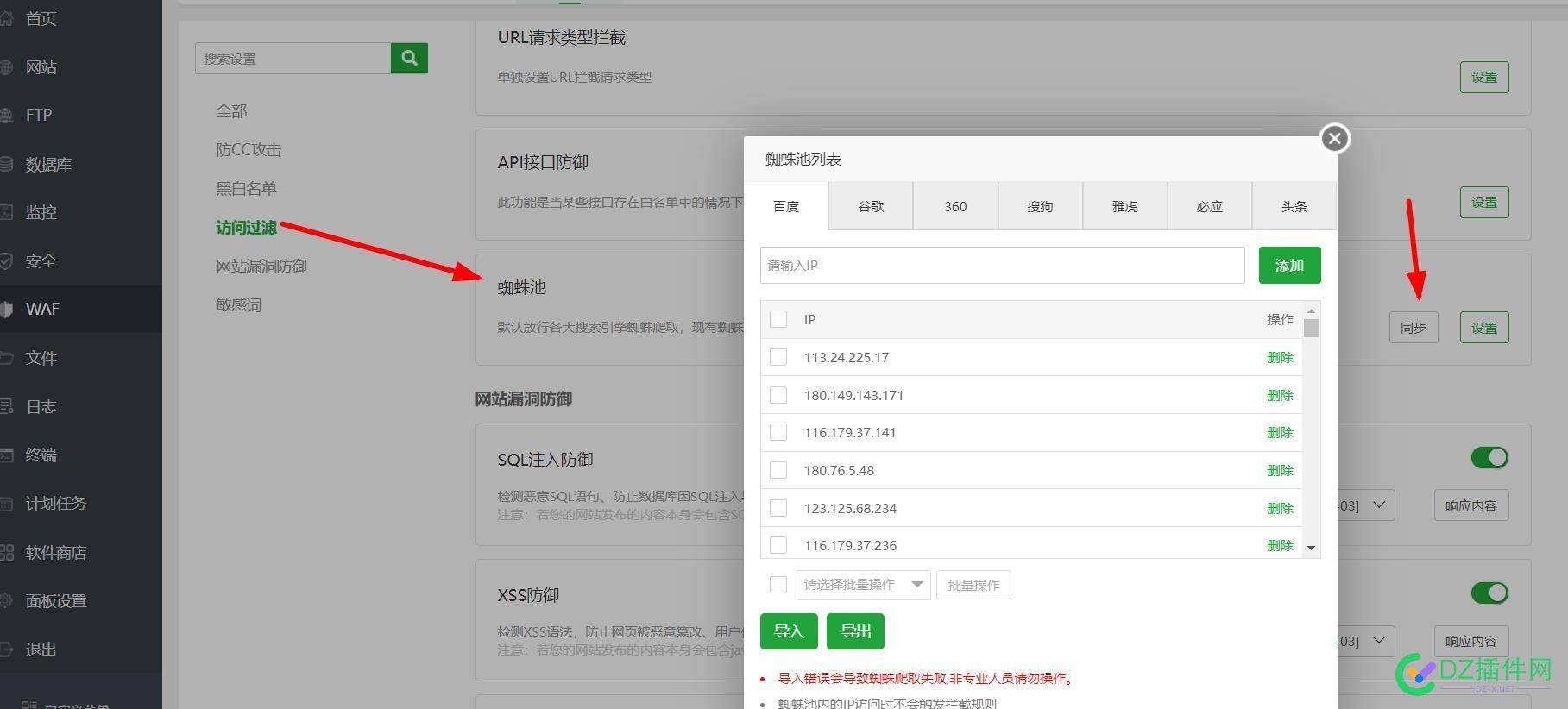Check the box for 180.76.5.48
The width and height of the screenshot is (1568, 709).
[x=778, y=470]
